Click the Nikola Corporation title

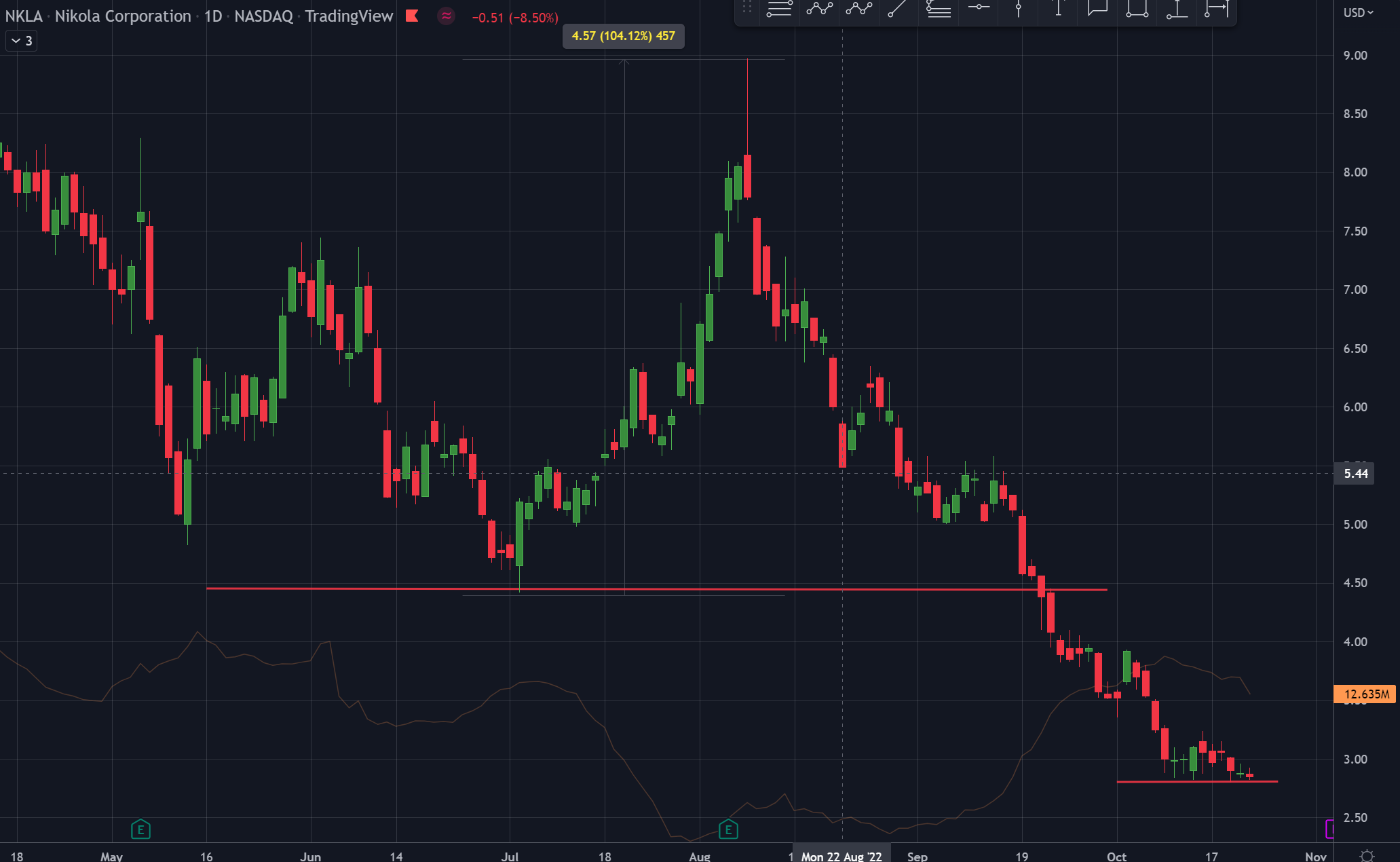(x=123, y=16)
